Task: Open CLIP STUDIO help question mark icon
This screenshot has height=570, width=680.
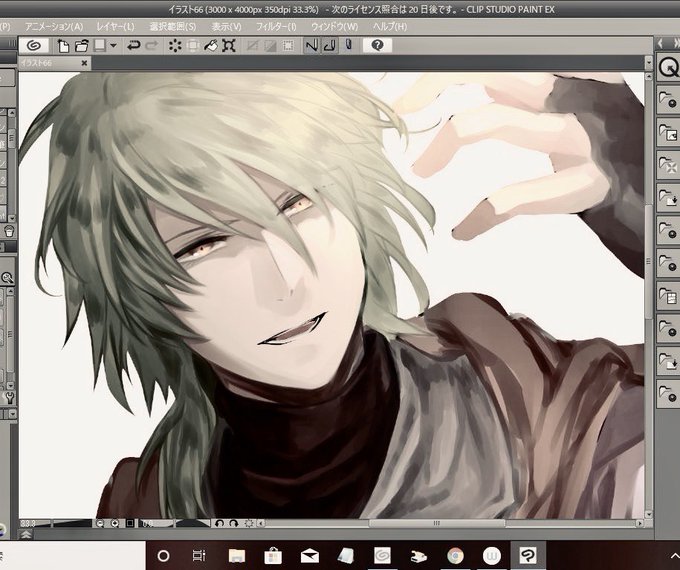Action: point(377,45)
